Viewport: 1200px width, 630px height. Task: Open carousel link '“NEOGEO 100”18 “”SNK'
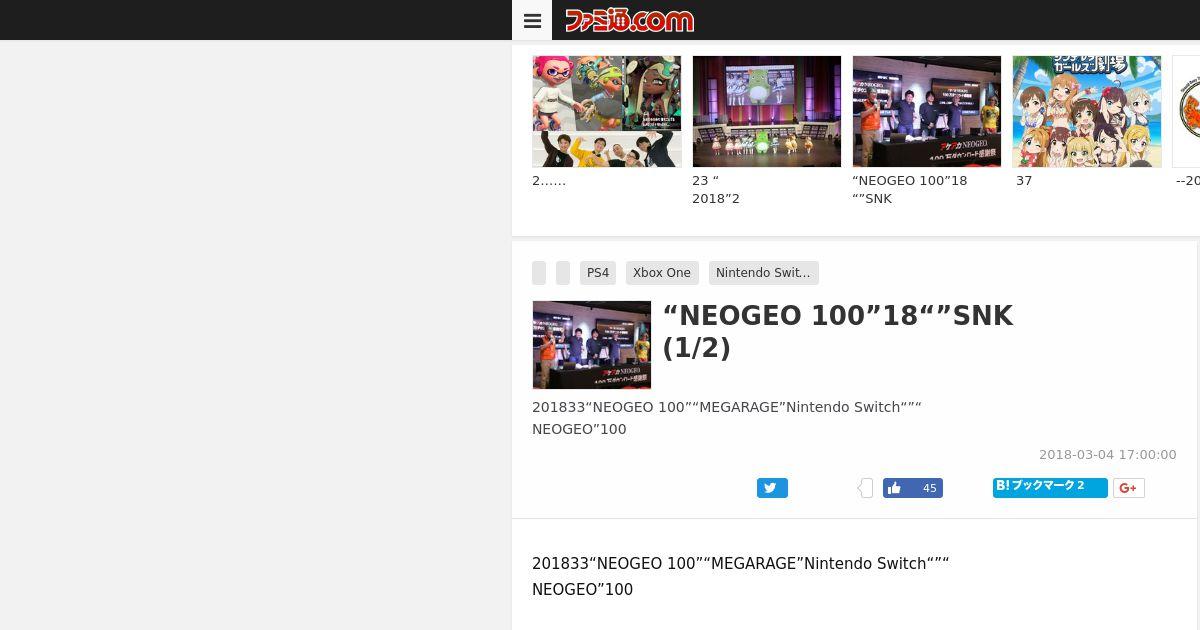coord(910,190)
